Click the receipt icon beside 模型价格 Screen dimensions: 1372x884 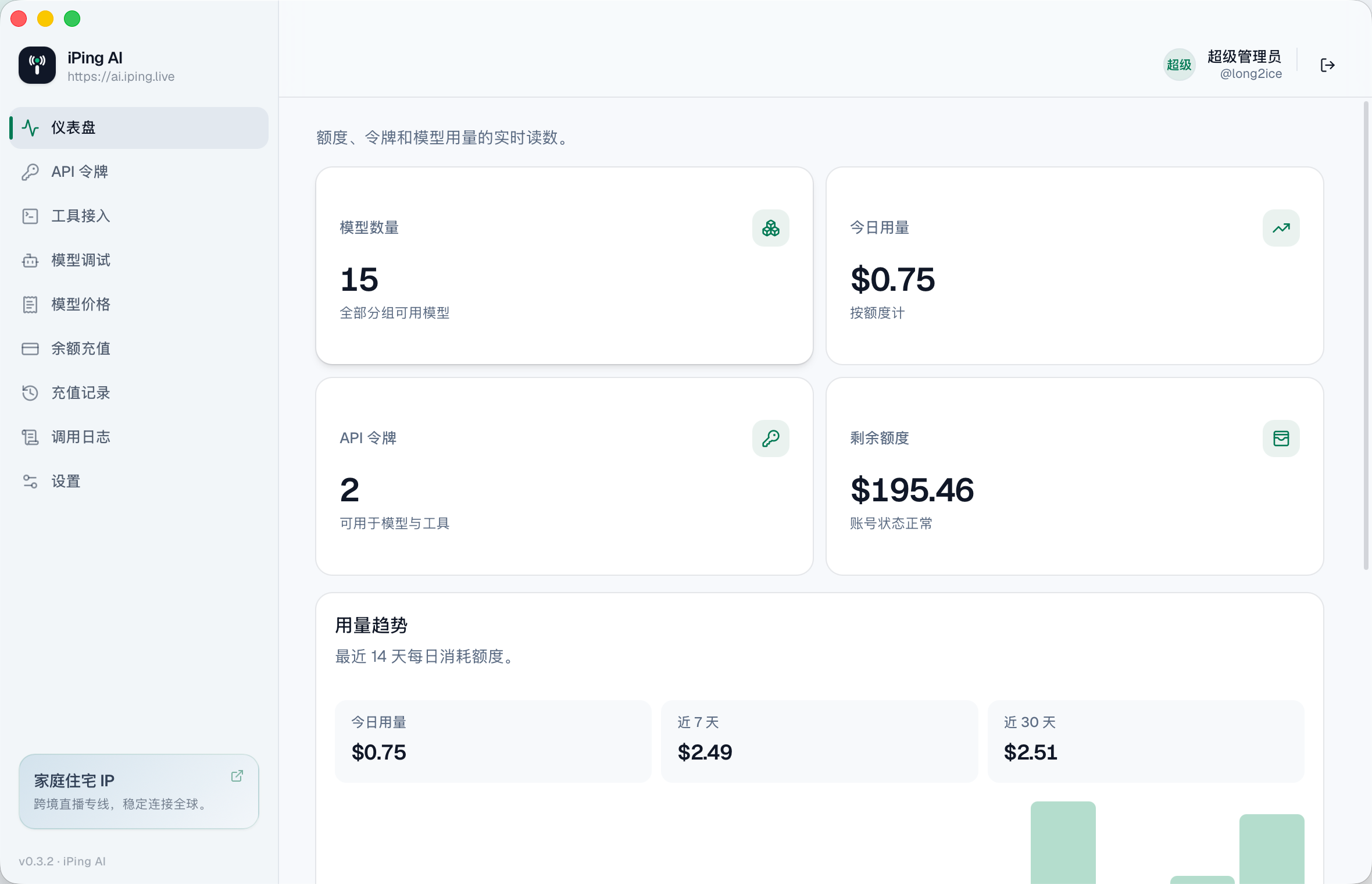[30, 304]
